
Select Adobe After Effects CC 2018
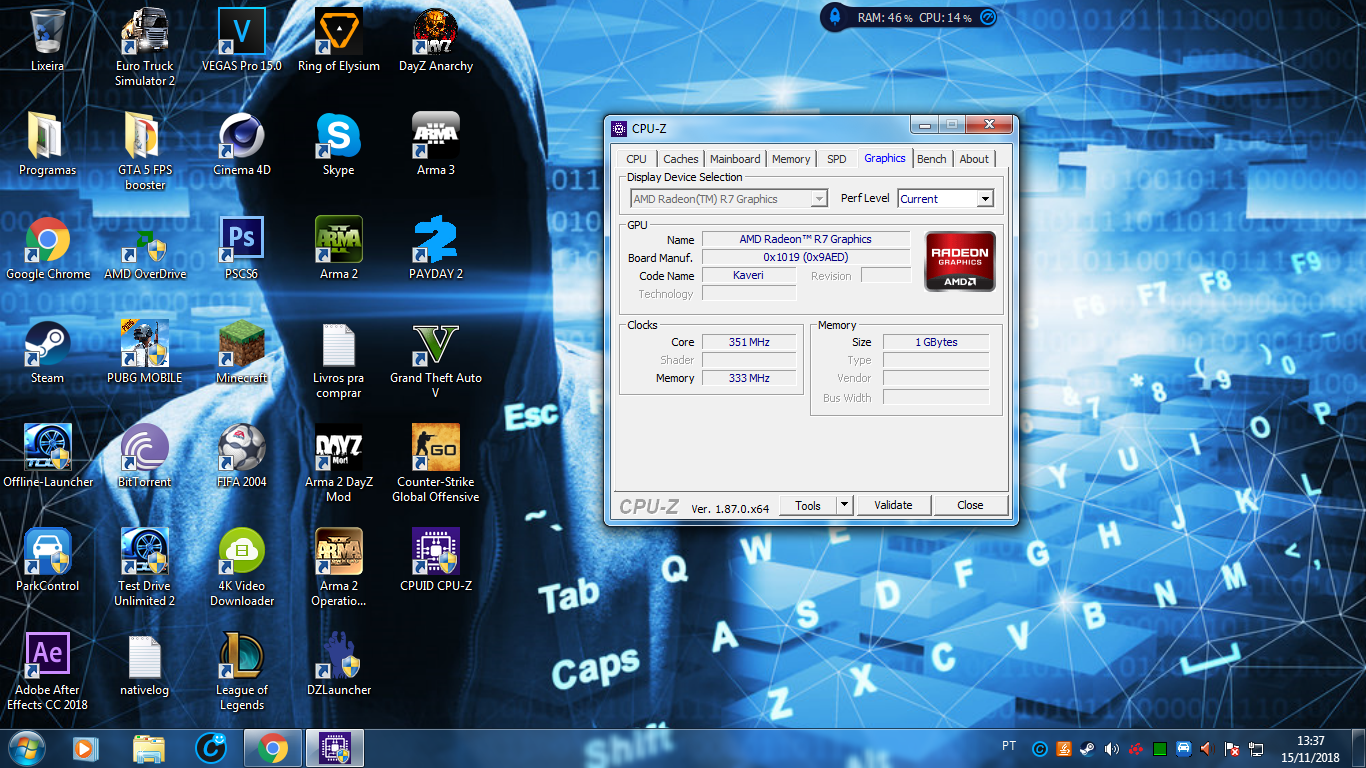[x=48, y=671]
